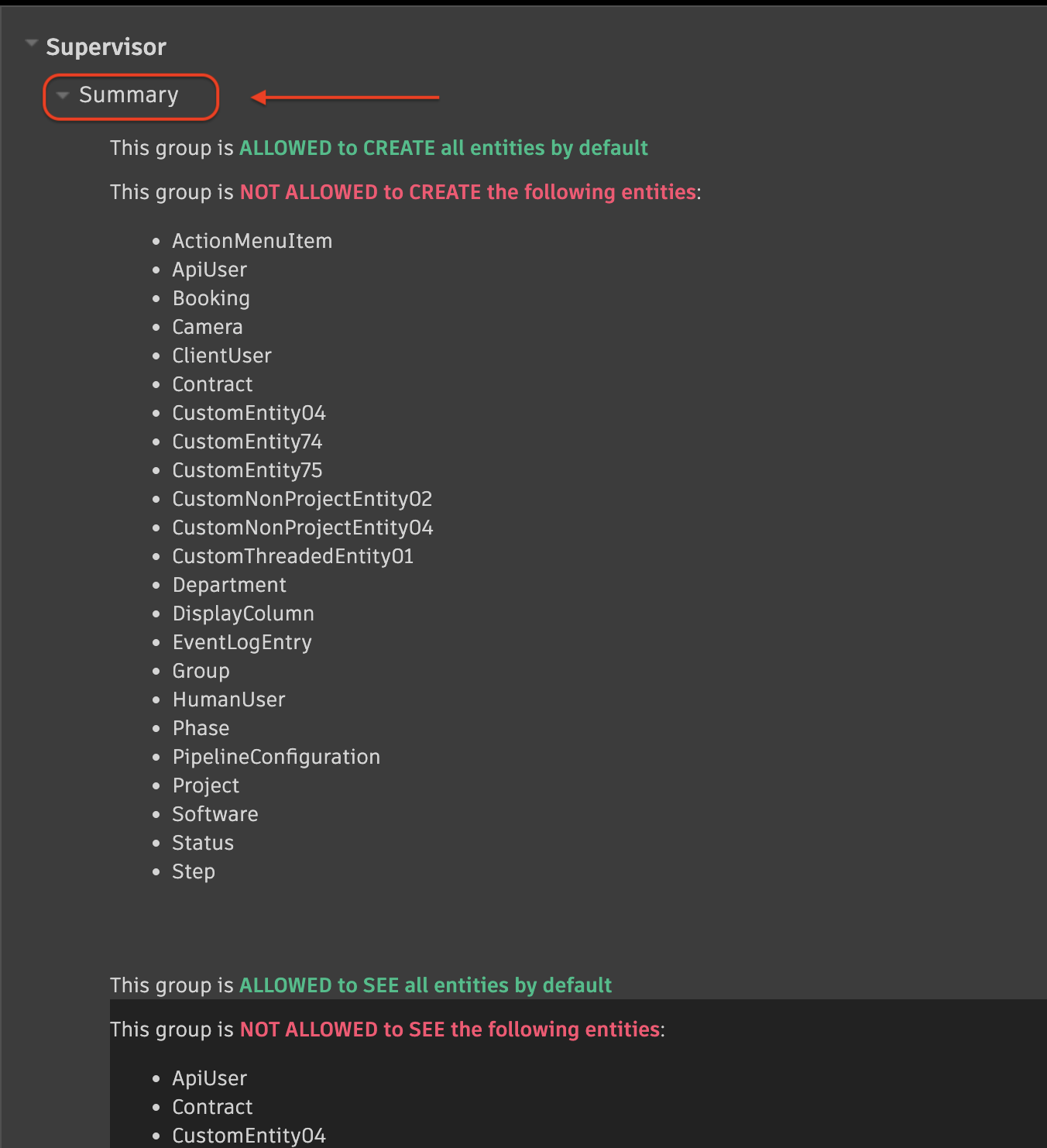This screenshot has height=1148, width=1047.
Task: Click the Summary heading label
Action: [x=129, y=95]
